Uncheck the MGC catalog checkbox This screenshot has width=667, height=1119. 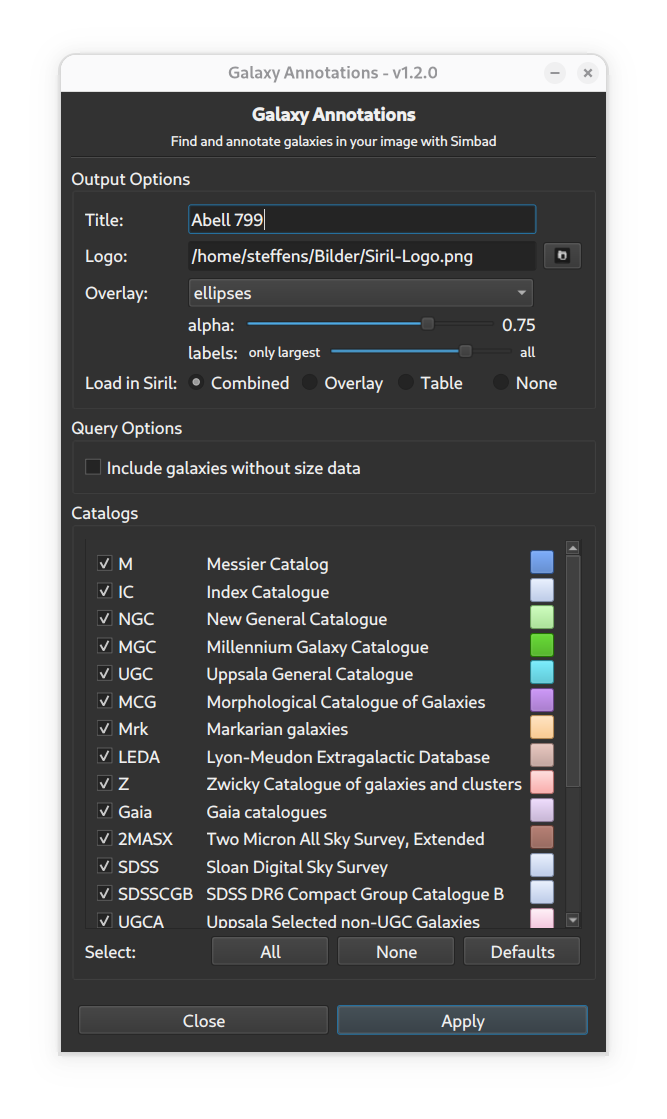point(104,646)
